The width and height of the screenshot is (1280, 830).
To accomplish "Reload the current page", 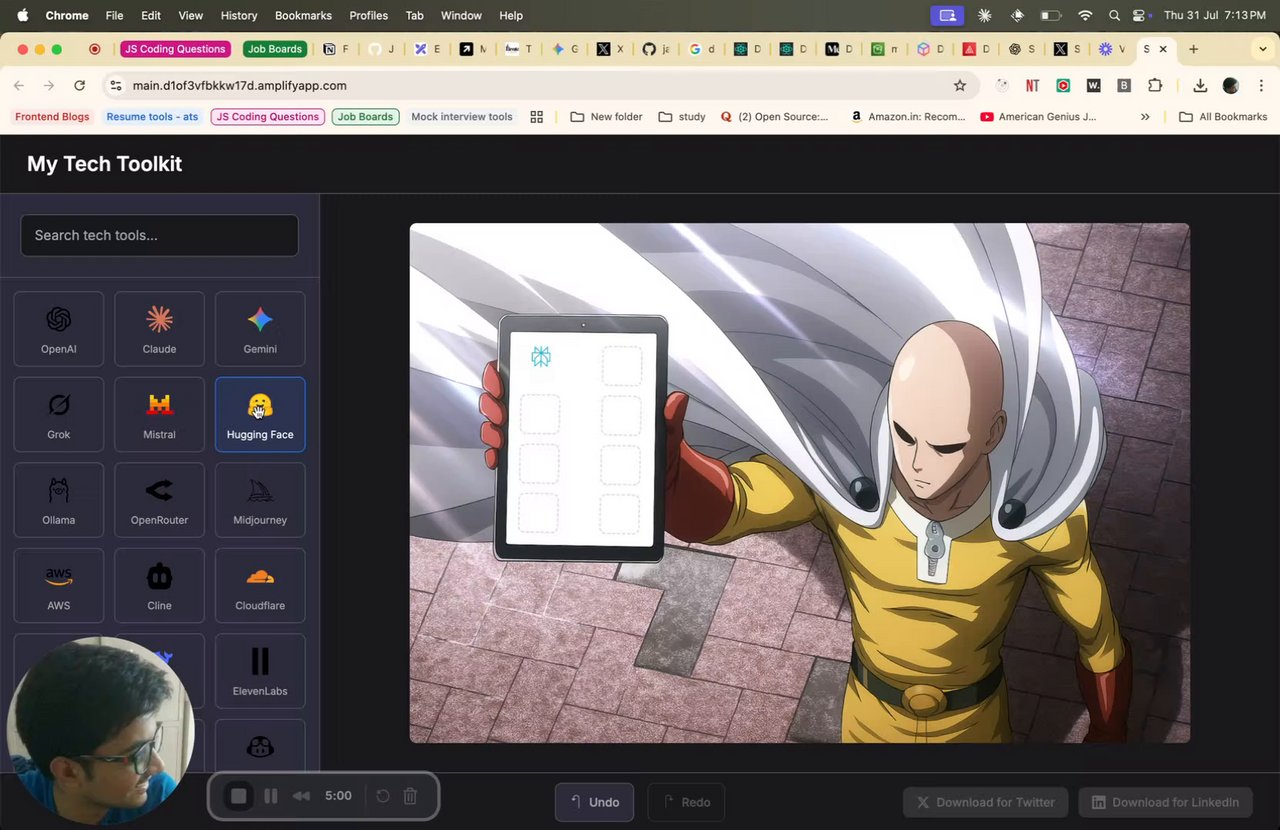I will tap(80, 86).
